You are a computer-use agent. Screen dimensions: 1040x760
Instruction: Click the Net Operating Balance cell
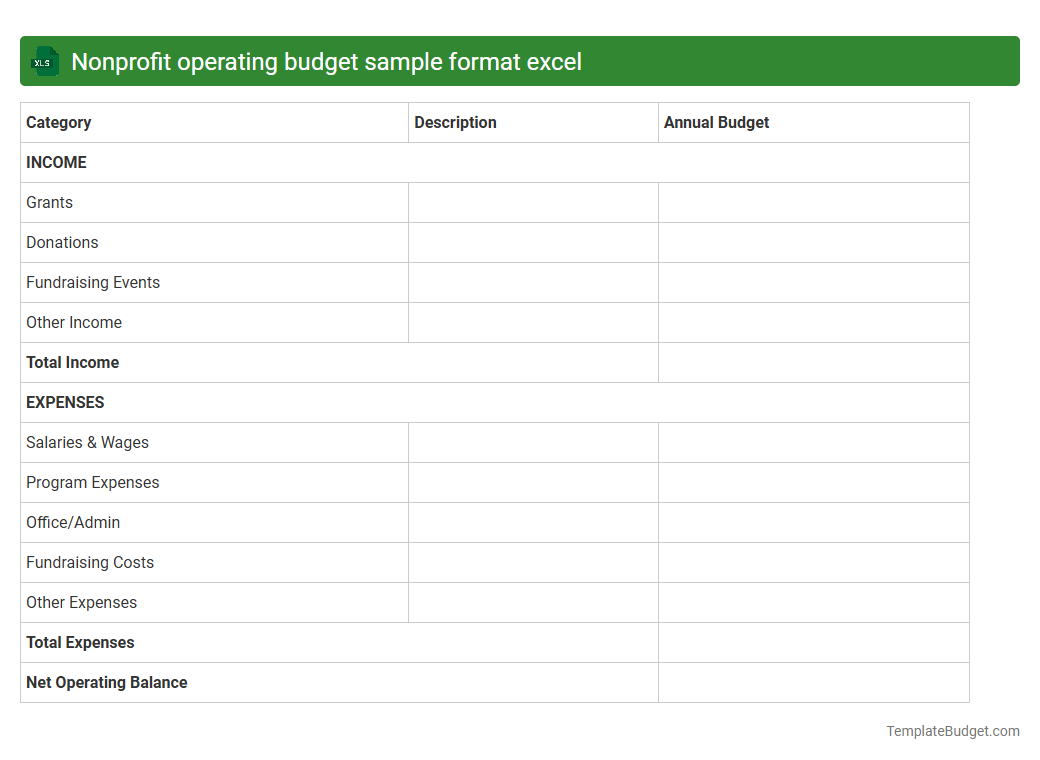coord(106,682)
